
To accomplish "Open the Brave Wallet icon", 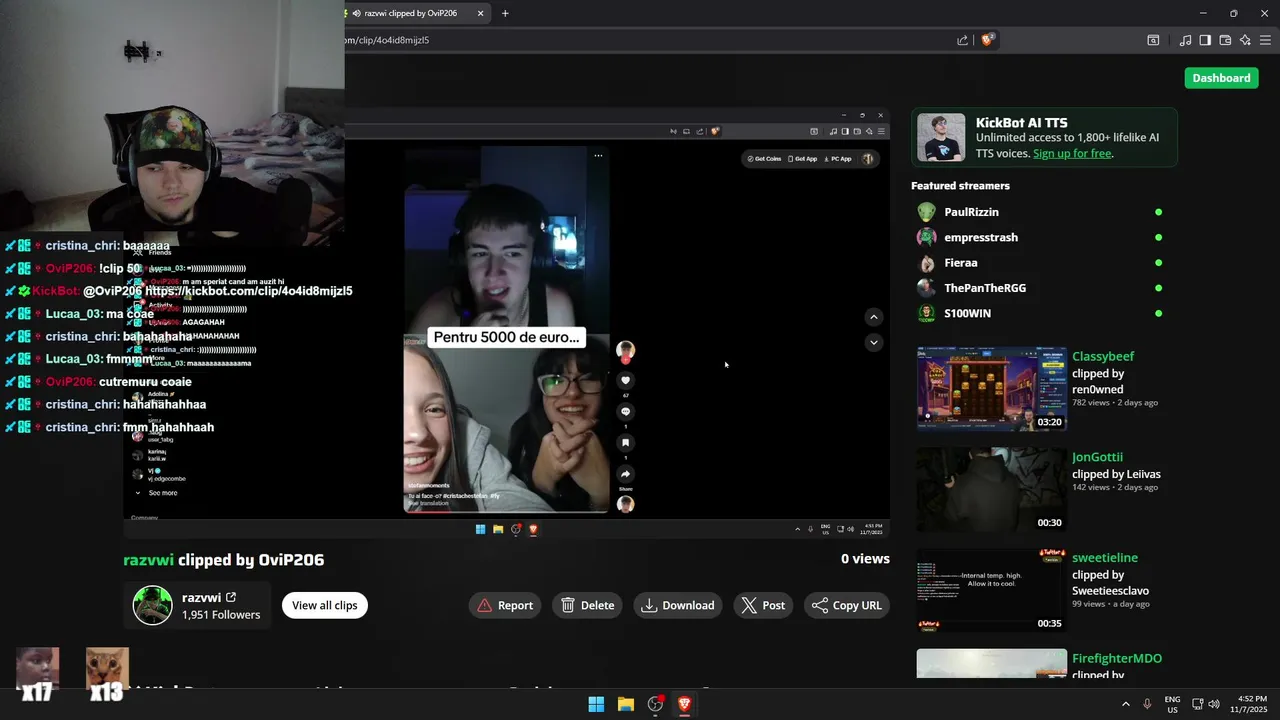I will click(1225, 40).
